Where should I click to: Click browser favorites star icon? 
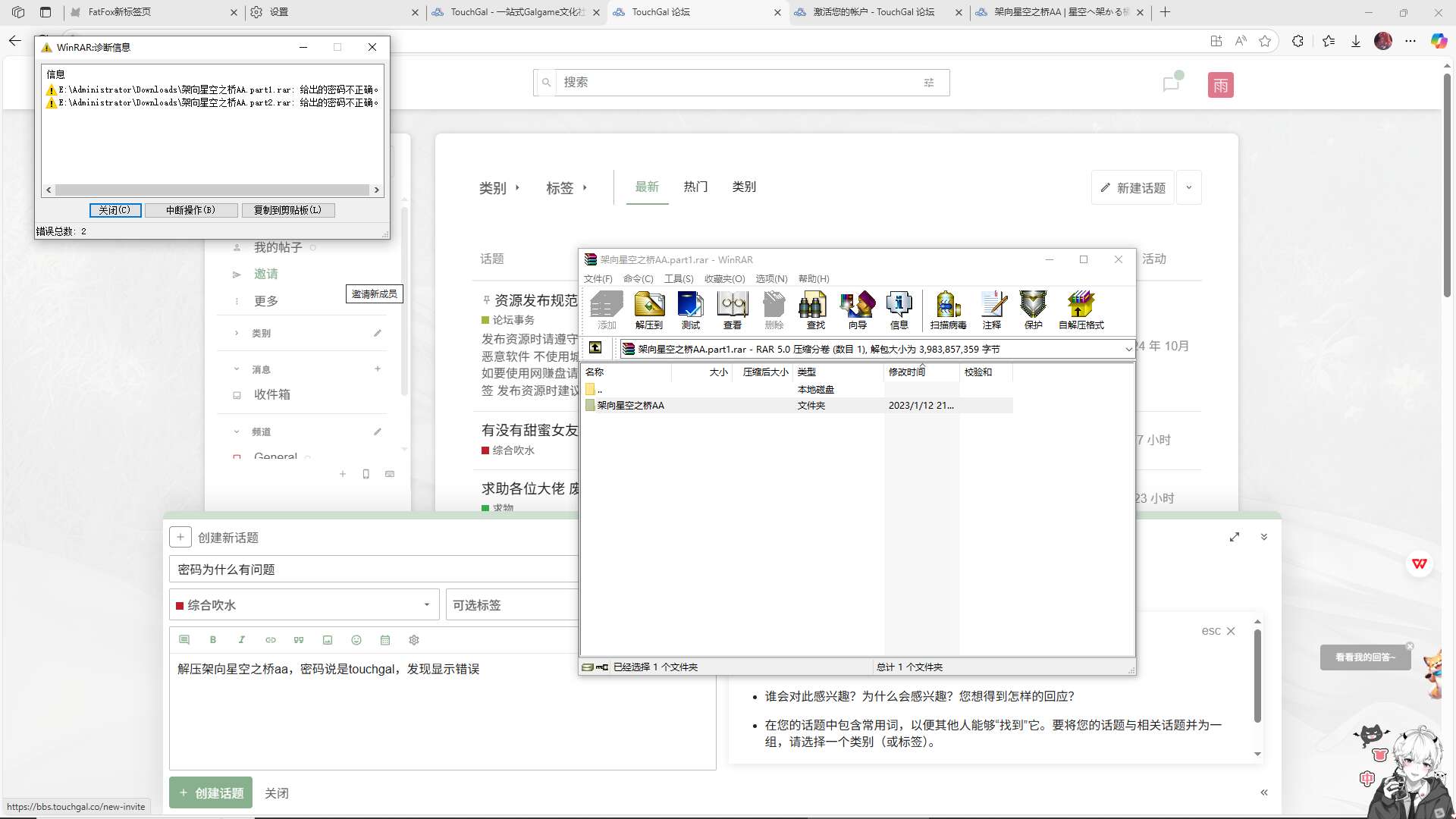pyautogui.click(x=1265, y=42)
